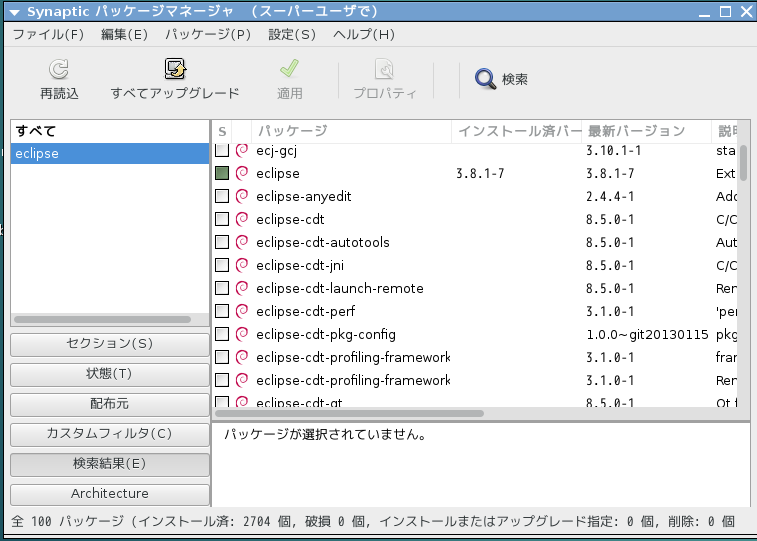Screen dimensions: 757x541
Task: Click the Status (状態) filter button
Action: tap(110, 374)
